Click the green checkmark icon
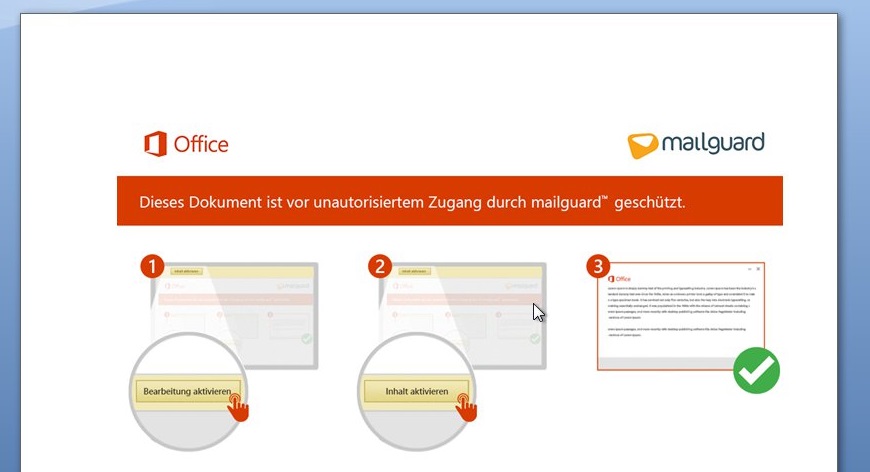870x472 pixels. point(756,369)
